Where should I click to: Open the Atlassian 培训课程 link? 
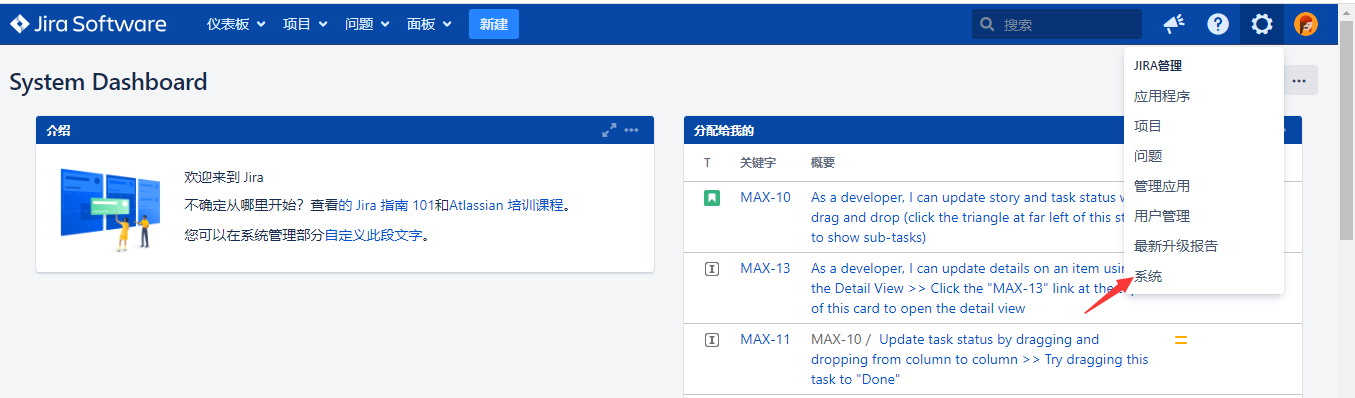(507, 205)
